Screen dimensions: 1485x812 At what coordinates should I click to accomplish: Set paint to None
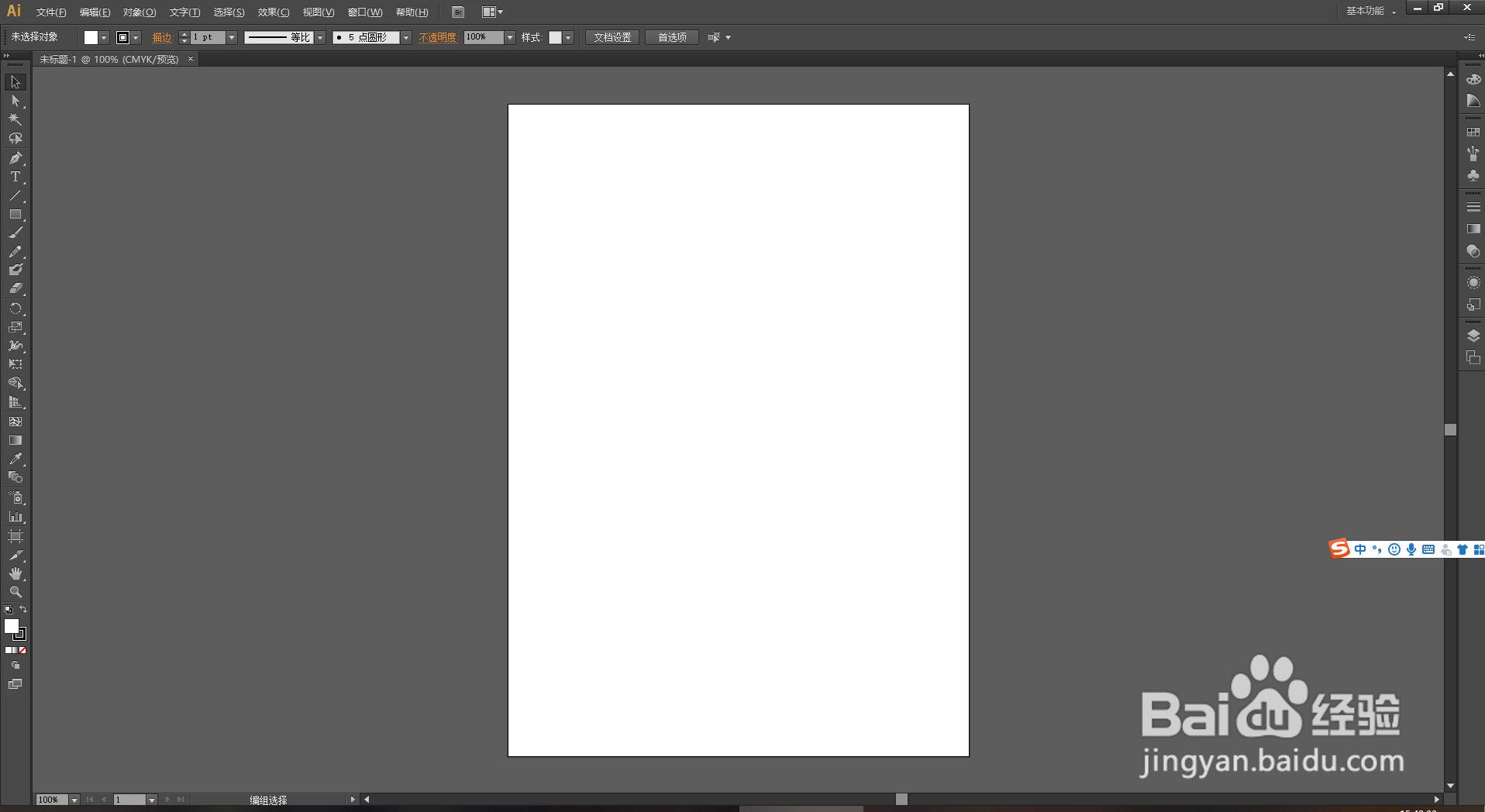tap(22, 650)
